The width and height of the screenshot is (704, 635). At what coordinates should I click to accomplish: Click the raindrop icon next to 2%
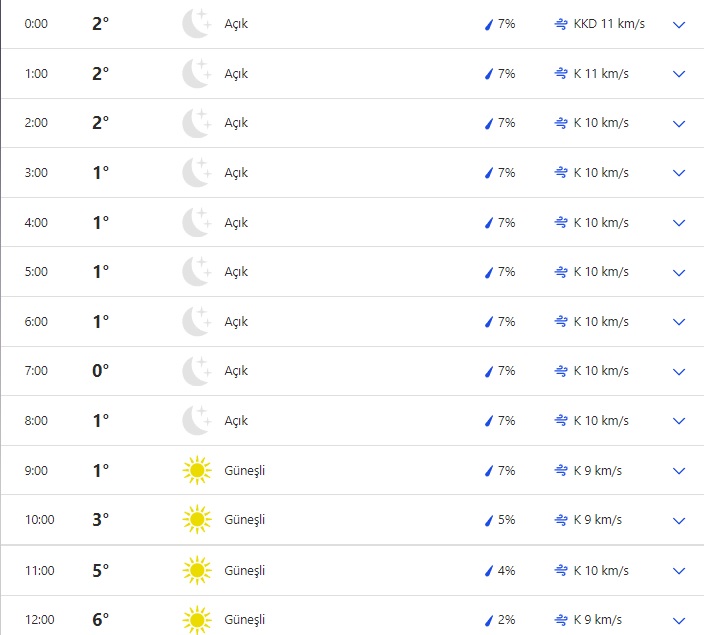click(x=490, y=620)
